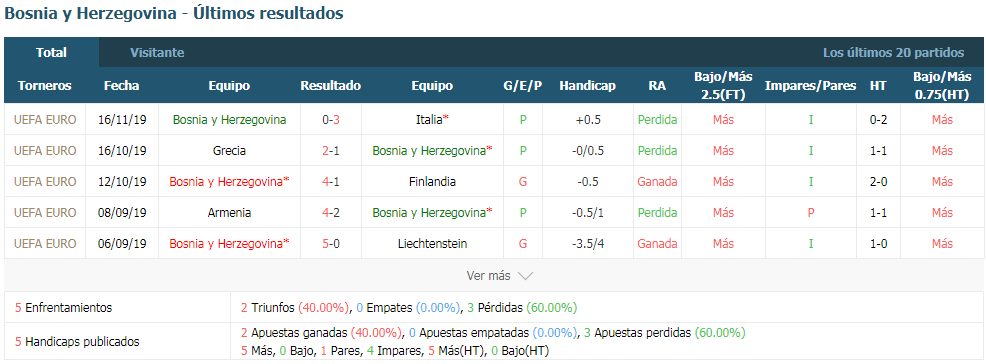
Task: Open Italia team link
Action: (428, 119)
